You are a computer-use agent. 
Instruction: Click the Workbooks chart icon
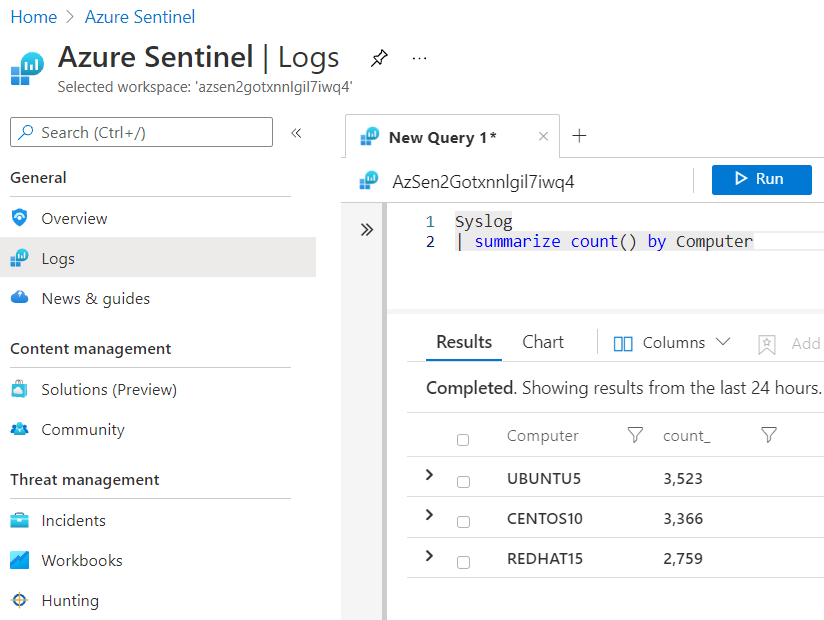tap(19, 560)
